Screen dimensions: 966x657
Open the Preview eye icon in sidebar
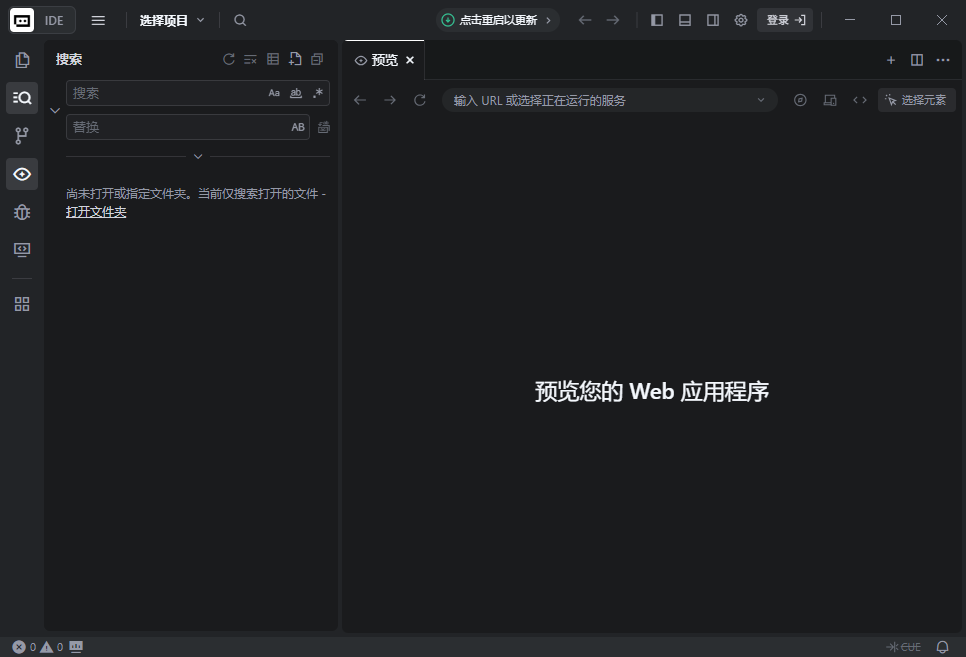click(22, 174)
